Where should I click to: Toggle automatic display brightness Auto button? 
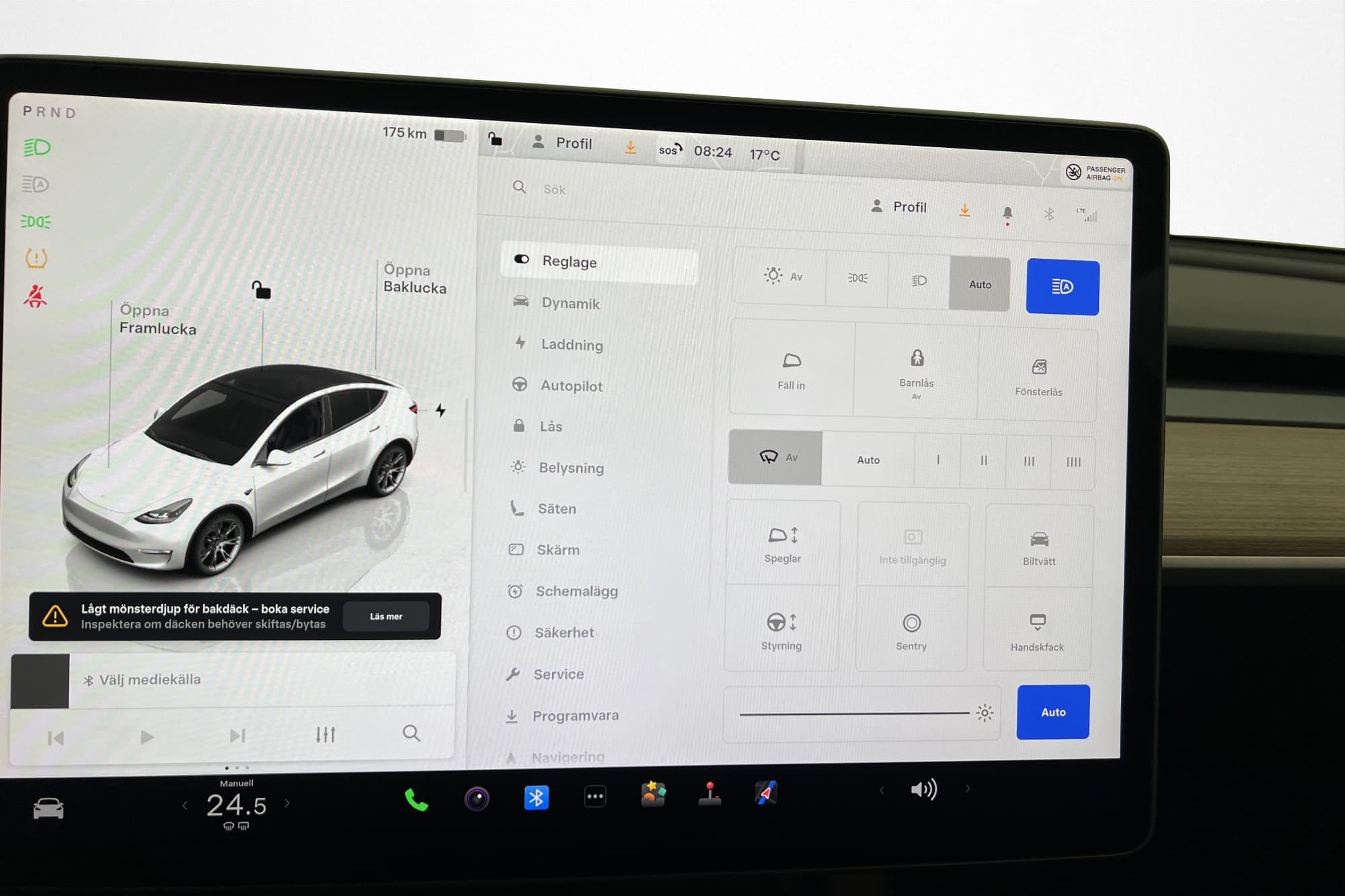pyautogui.click(x=1052, y=712)
